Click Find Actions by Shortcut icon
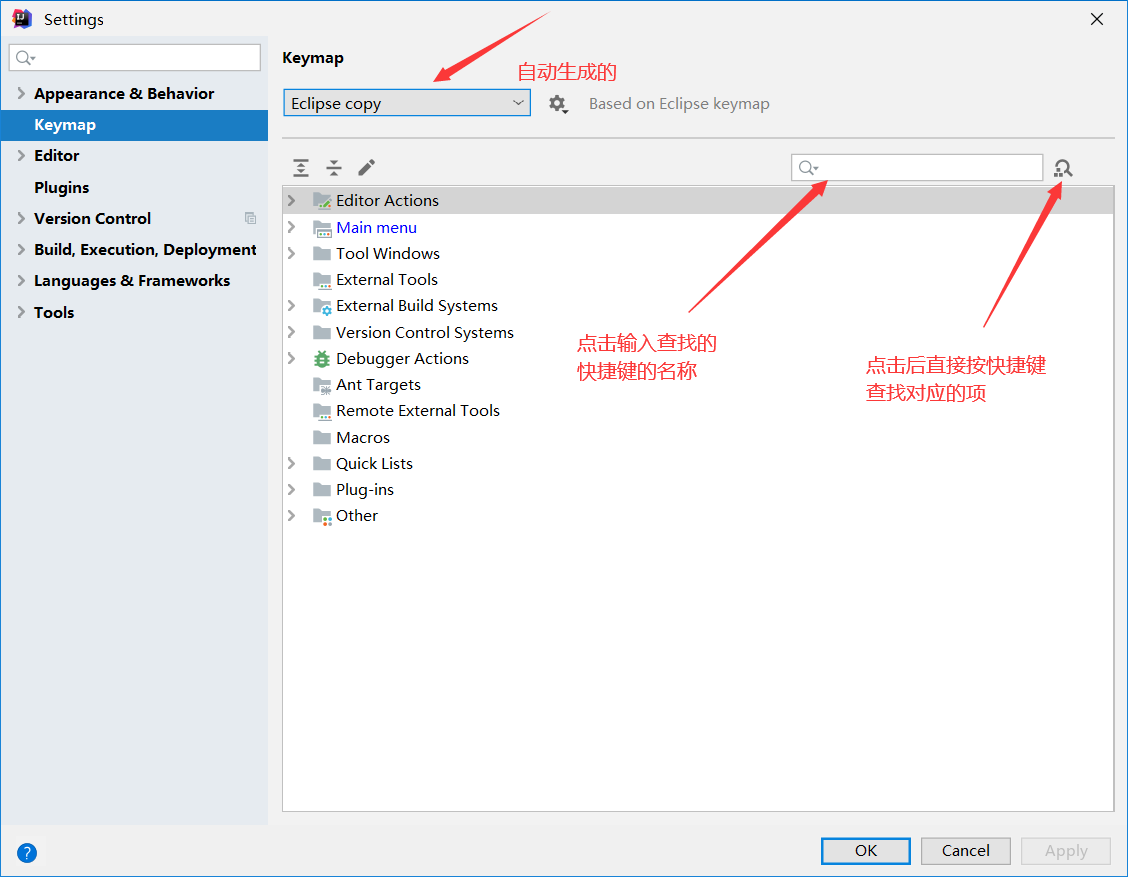The width and height of the screenshot is (1128, 877). (x=1063, y=168)
